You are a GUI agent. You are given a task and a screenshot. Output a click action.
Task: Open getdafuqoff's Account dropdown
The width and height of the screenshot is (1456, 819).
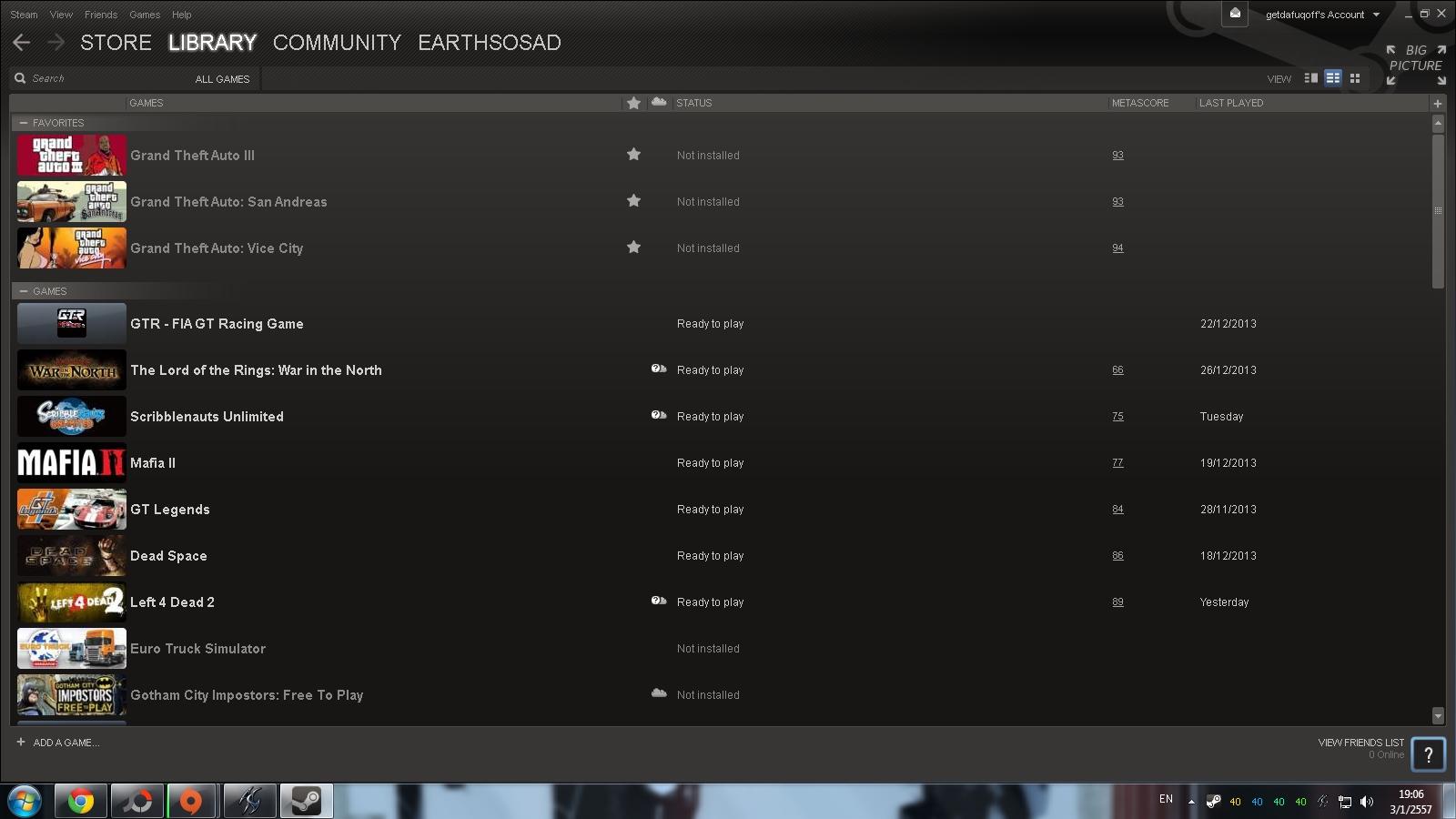click(x=1322, y=15)
